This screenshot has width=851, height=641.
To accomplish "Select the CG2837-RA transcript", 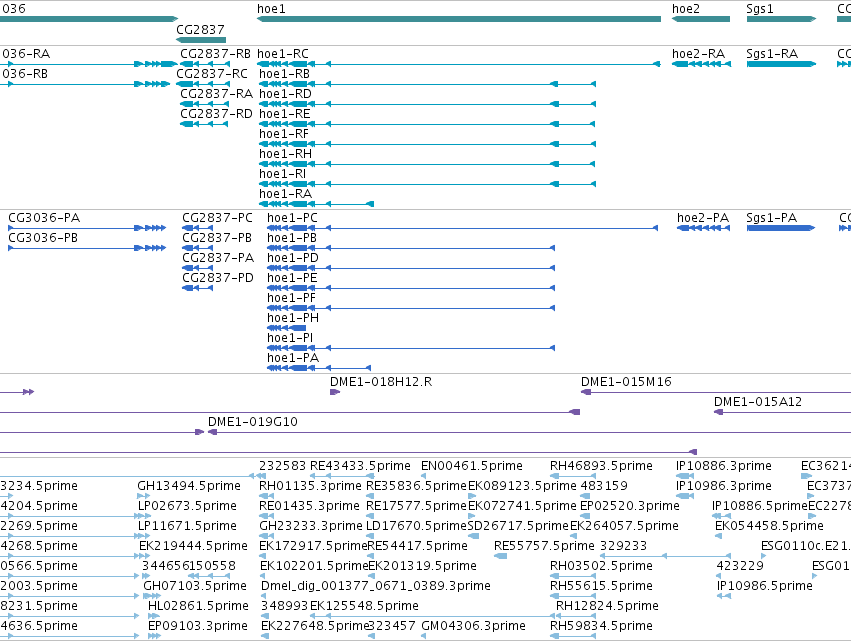I will [205, 104].
